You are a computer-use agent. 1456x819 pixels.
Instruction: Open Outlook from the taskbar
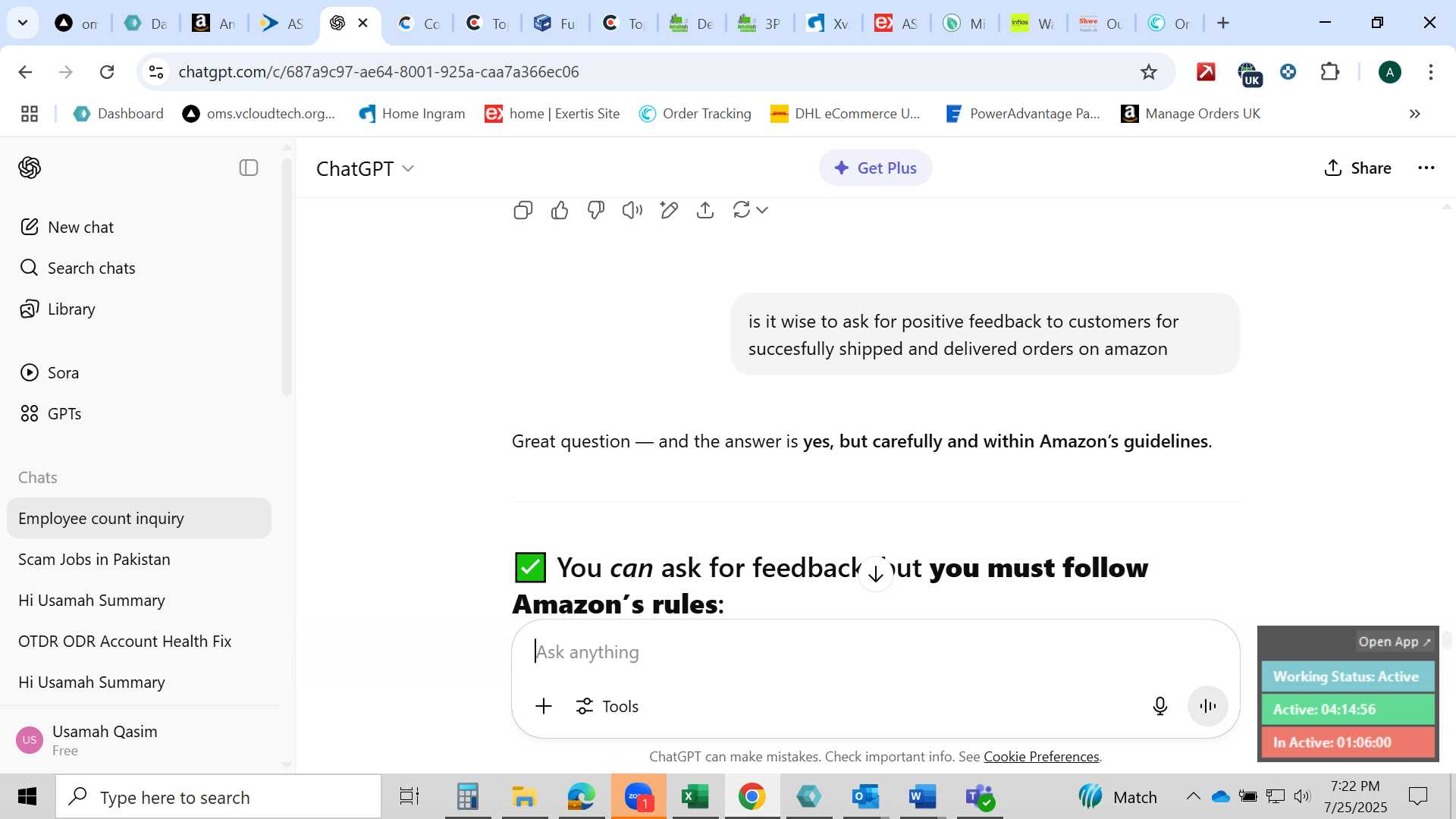(865, 796)
